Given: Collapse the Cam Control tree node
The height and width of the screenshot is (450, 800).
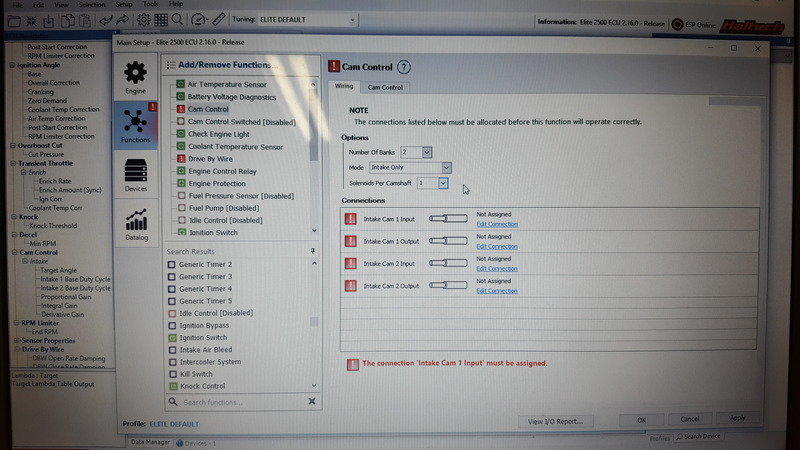Looking at the screenshot, I should click(15, 253).
